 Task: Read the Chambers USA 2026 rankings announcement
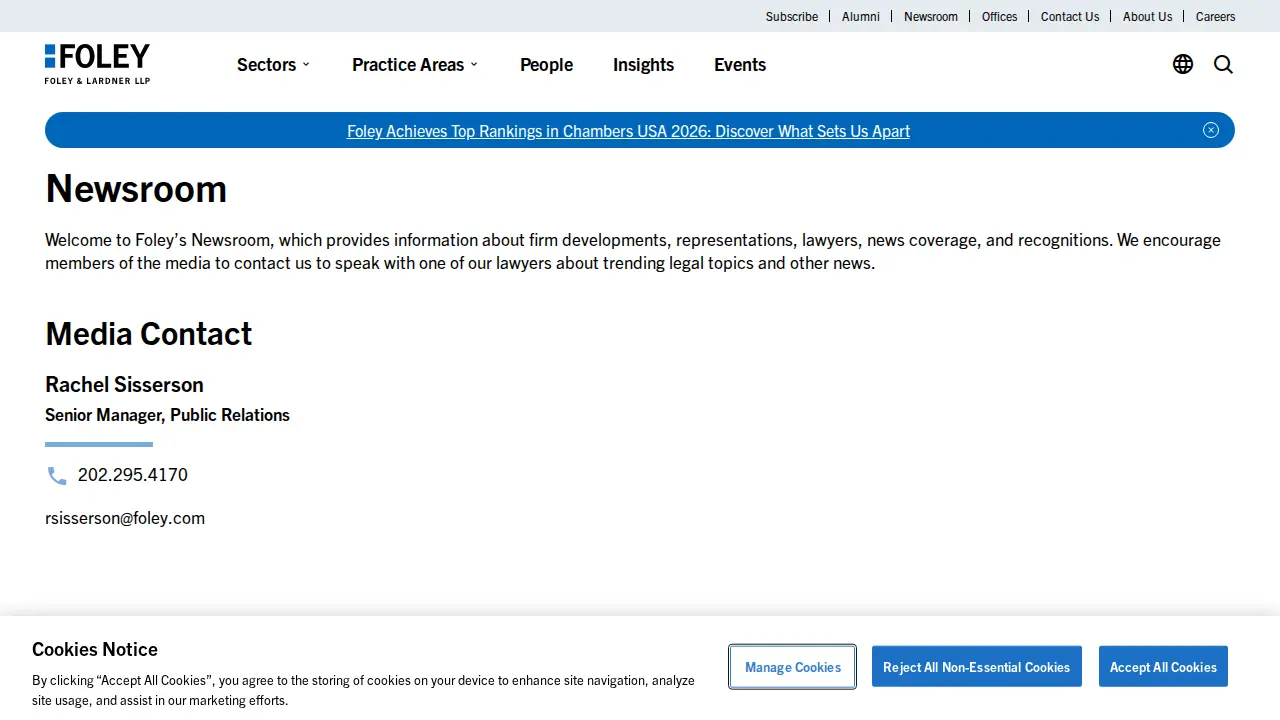(x=628, y=131)
